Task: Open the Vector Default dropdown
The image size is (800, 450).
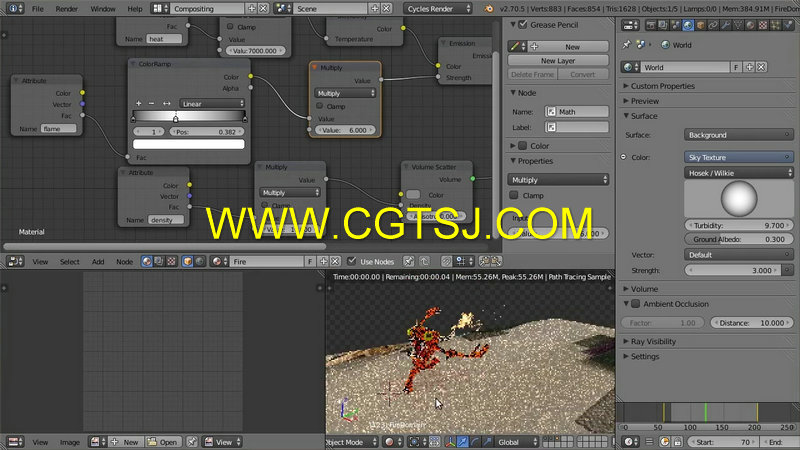Action: pos(738,255)
